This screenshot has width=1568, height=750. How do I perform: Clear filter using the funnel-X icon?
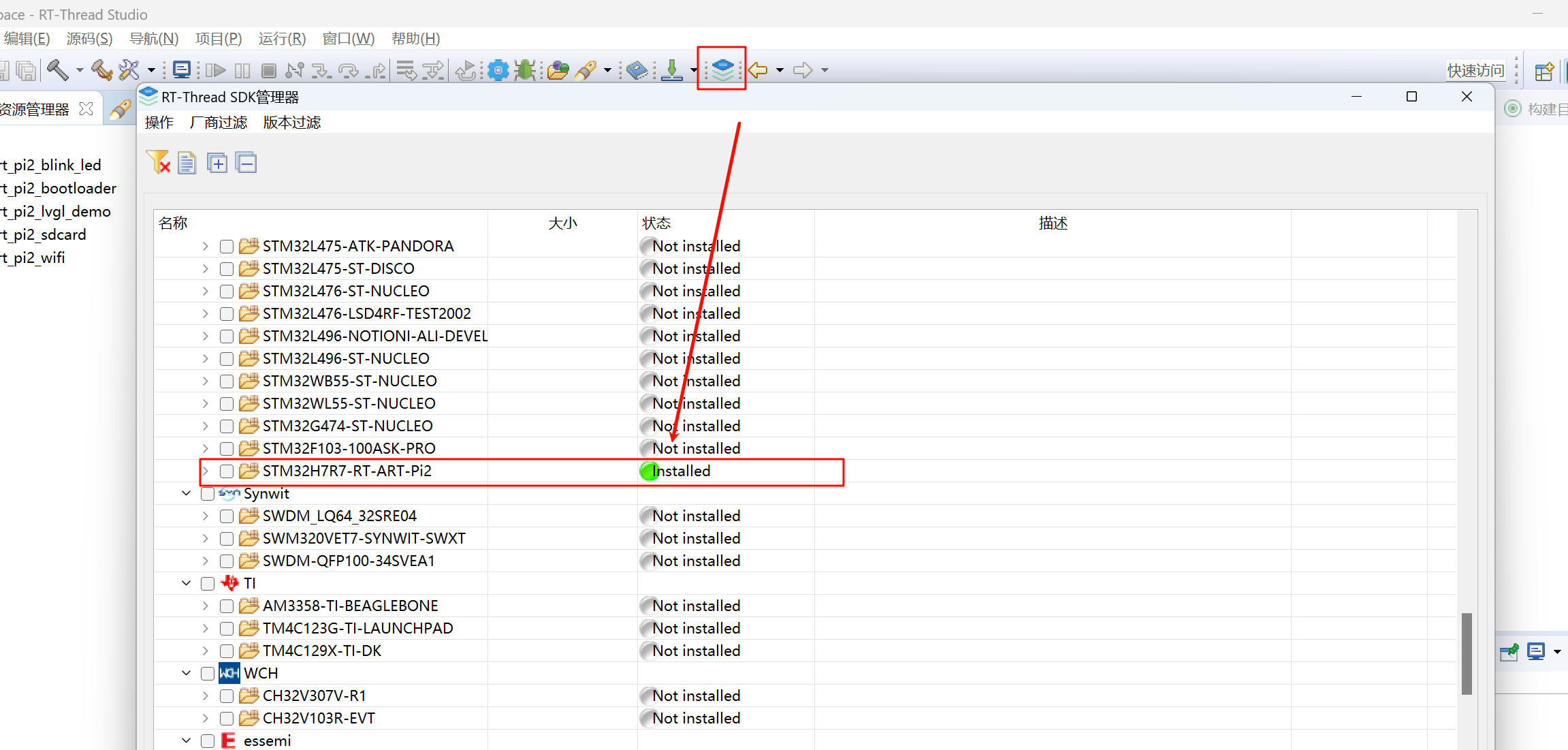click(x=158, y=163)
